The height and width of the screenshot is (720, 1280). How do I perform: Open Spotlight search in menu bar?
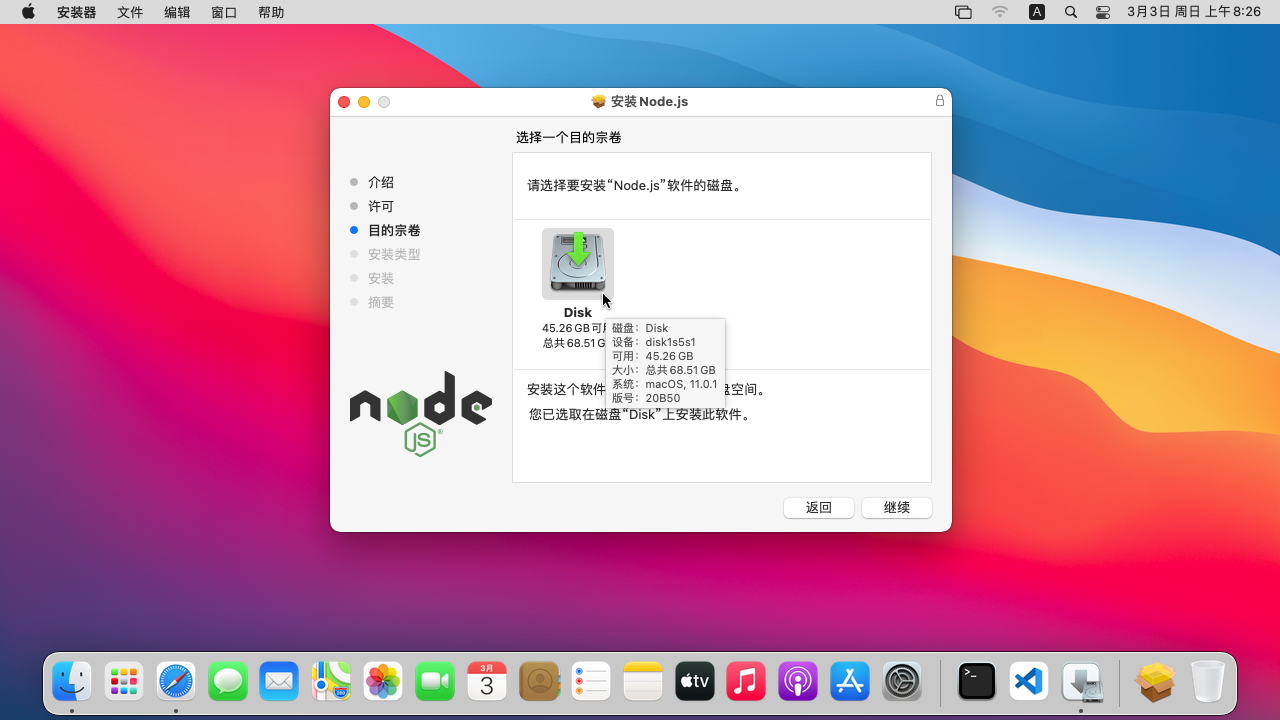click(1071, 12)
